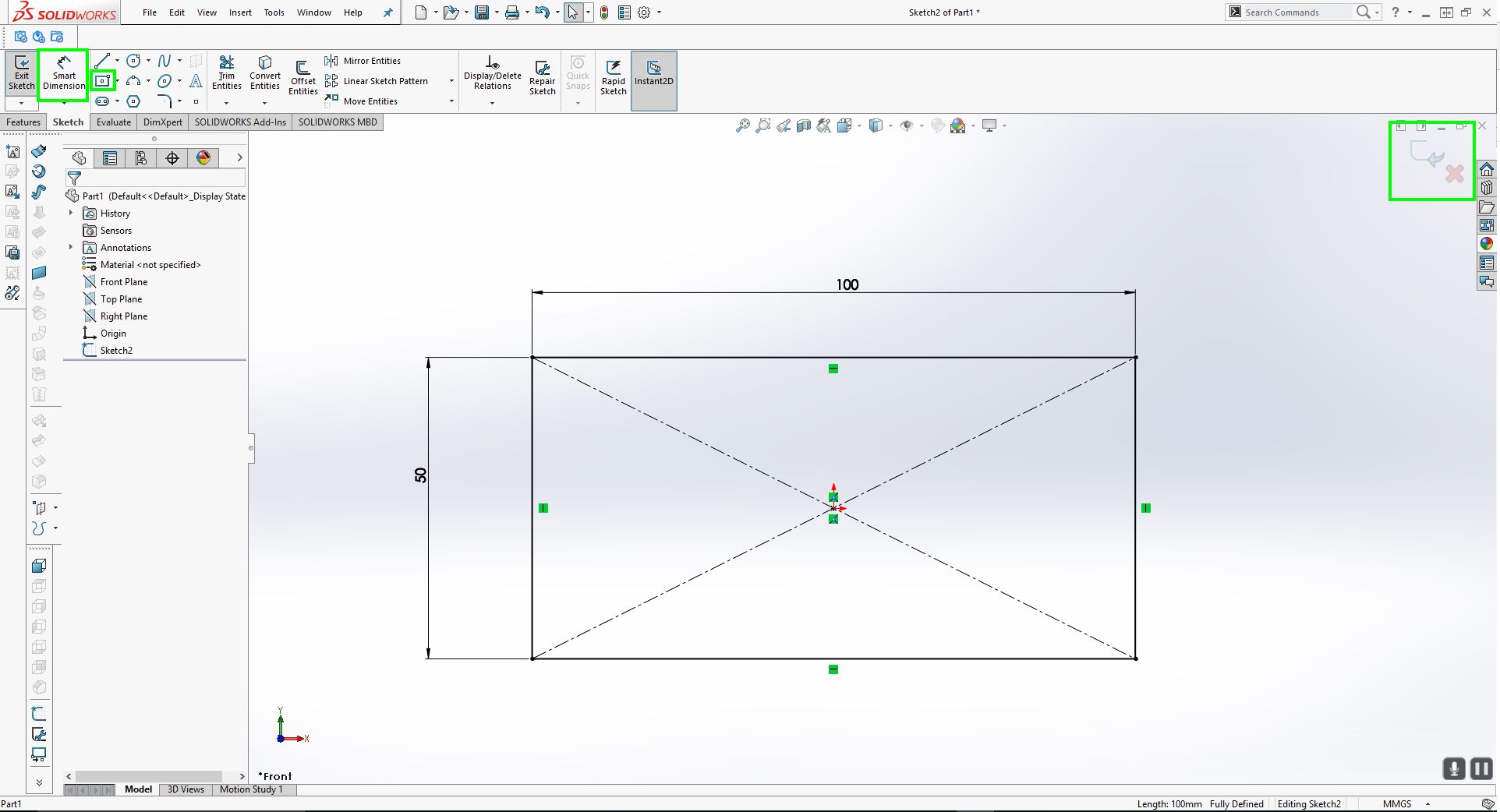Image resolution: width=1500 pixels, height=812 pixels.
Task: Click Rapid Sketch
Action: tap(614, 77)
